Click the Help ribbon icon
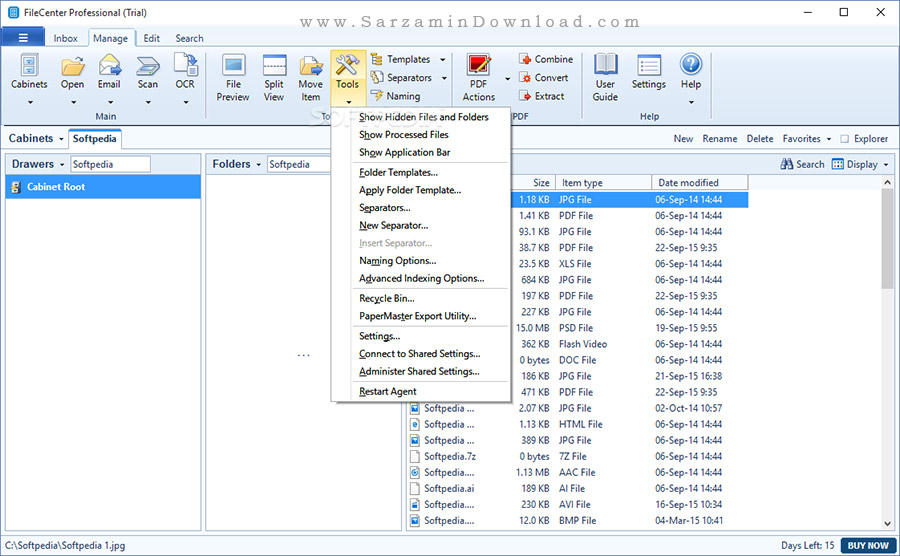 tap(691, 64)
